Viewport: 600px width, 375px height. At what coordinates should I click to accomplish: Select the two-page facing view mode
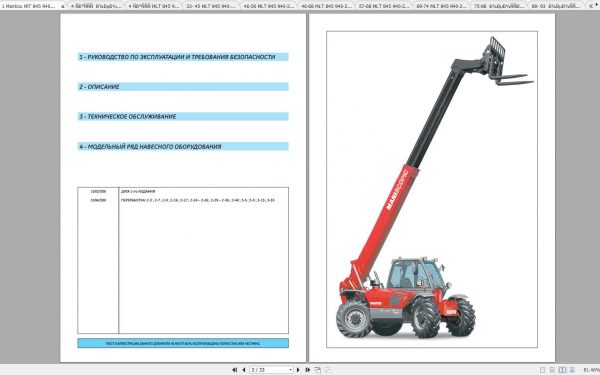562,370
